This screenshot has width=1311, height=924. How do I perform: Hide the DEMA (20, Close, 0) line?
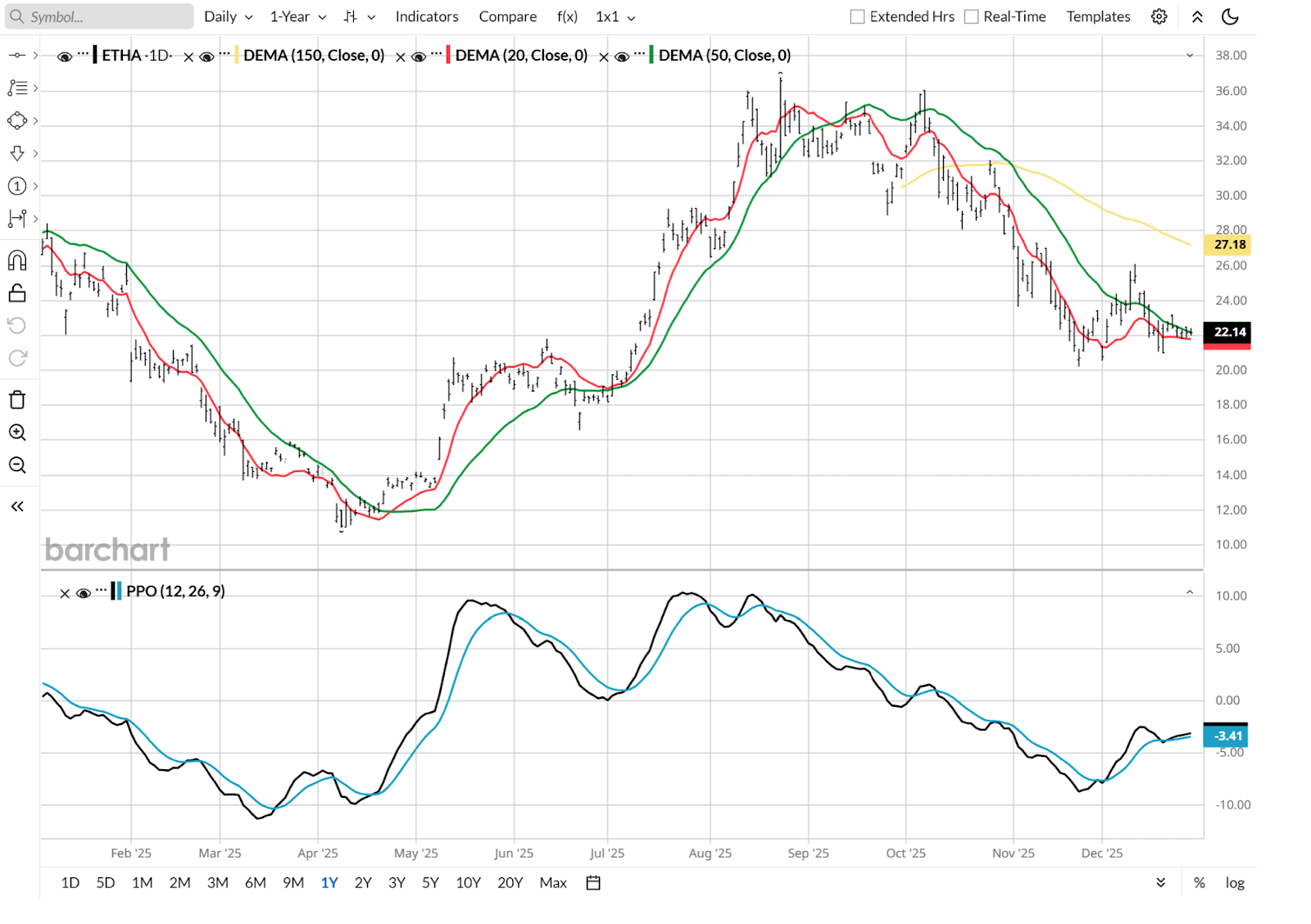click(419, 57)
